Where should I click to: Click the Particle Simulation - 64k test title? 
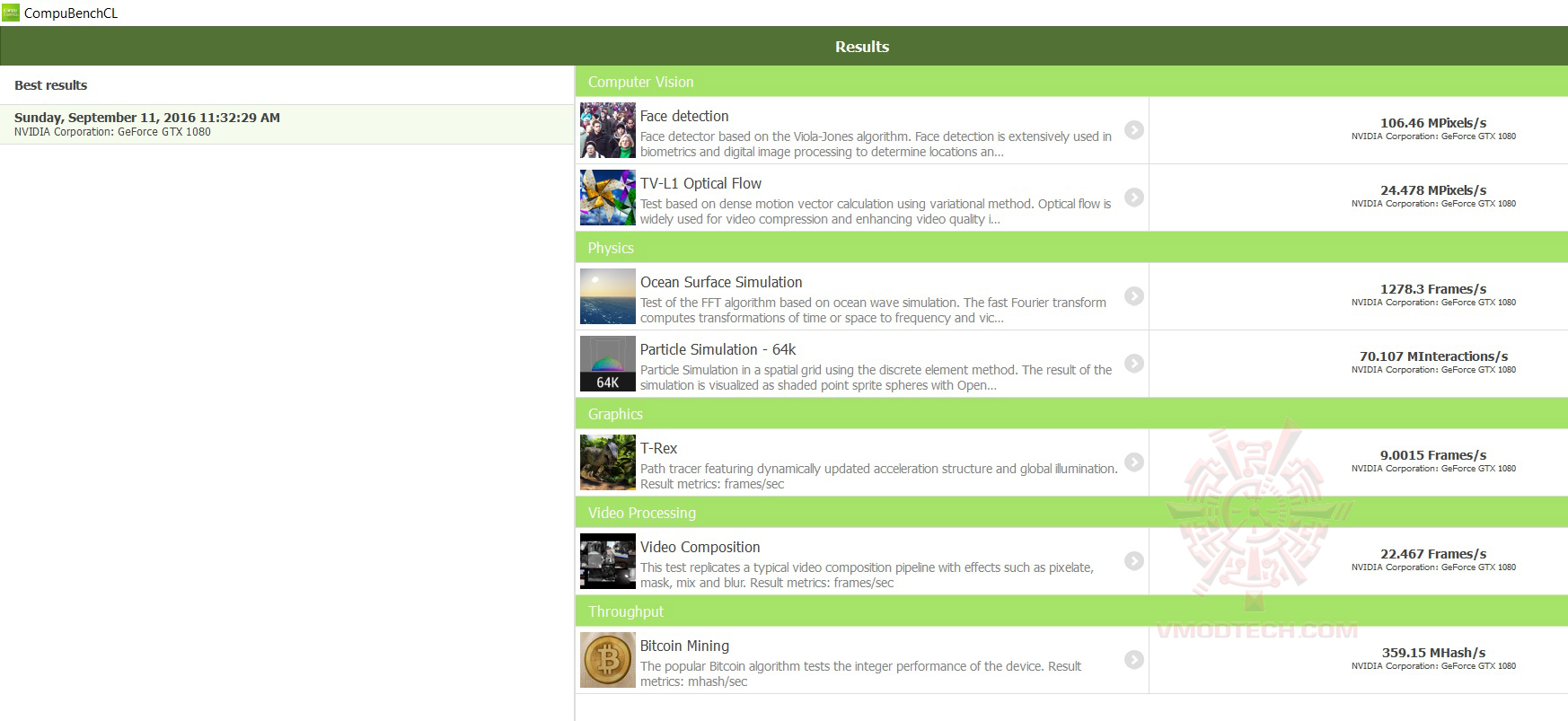tap(718, 349)
